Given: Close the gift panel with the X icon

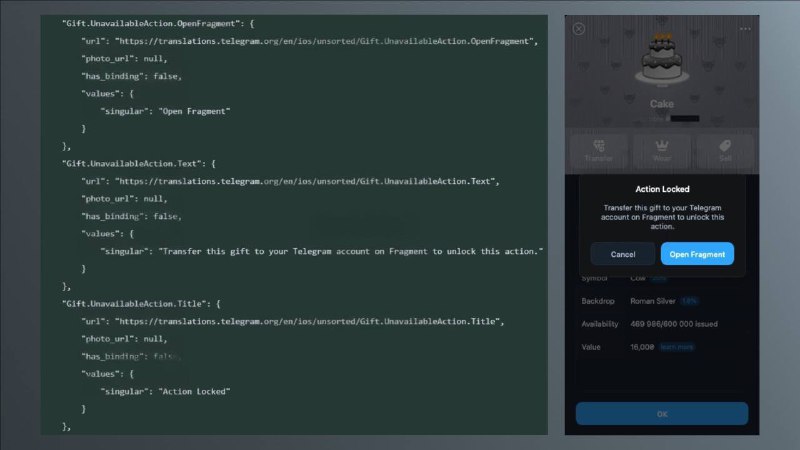Looking at the screenshot, I should (579, 29).
